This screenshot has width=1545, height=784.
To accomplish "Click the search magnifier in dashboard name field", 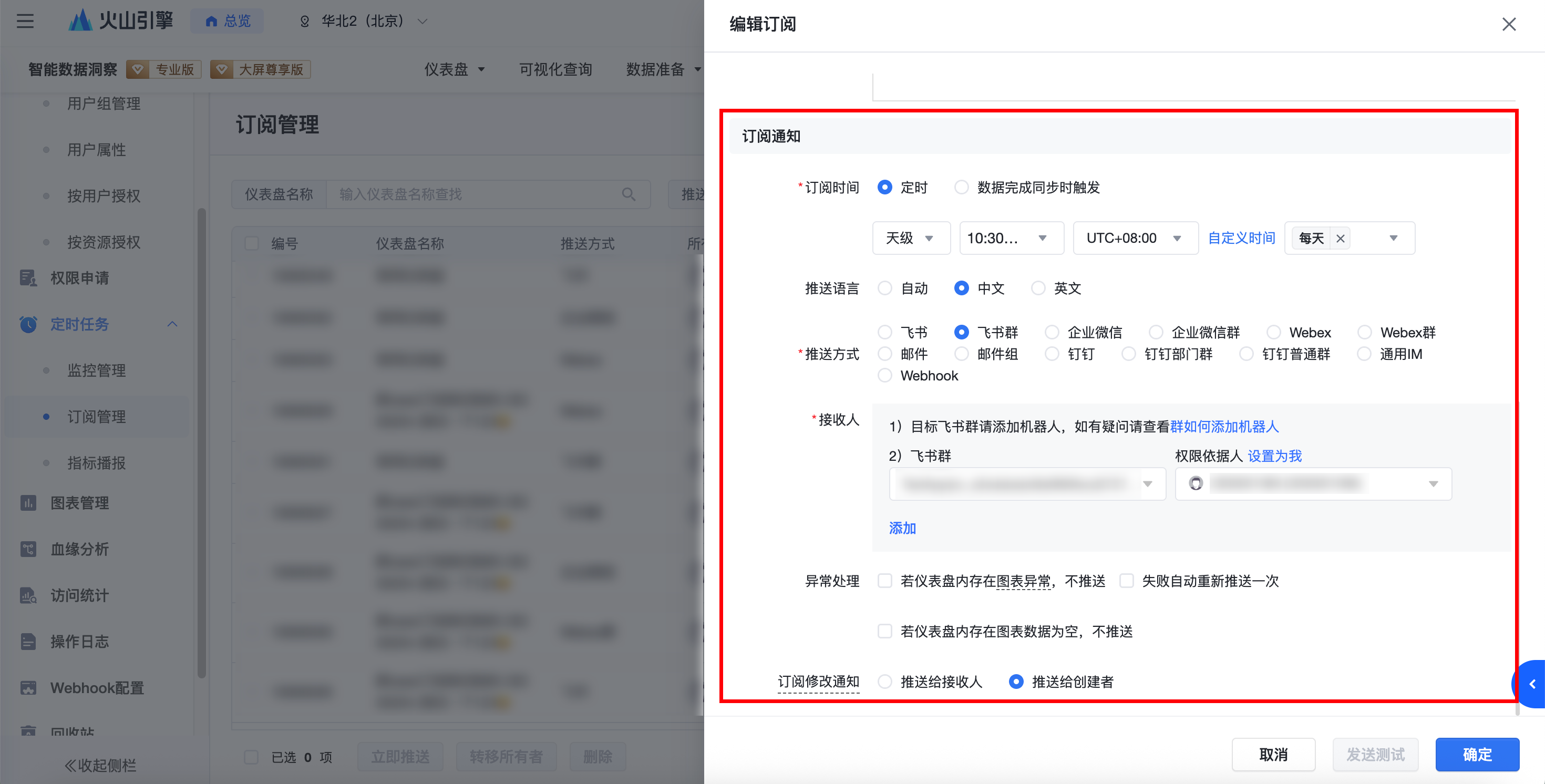I will pos(628,194).
